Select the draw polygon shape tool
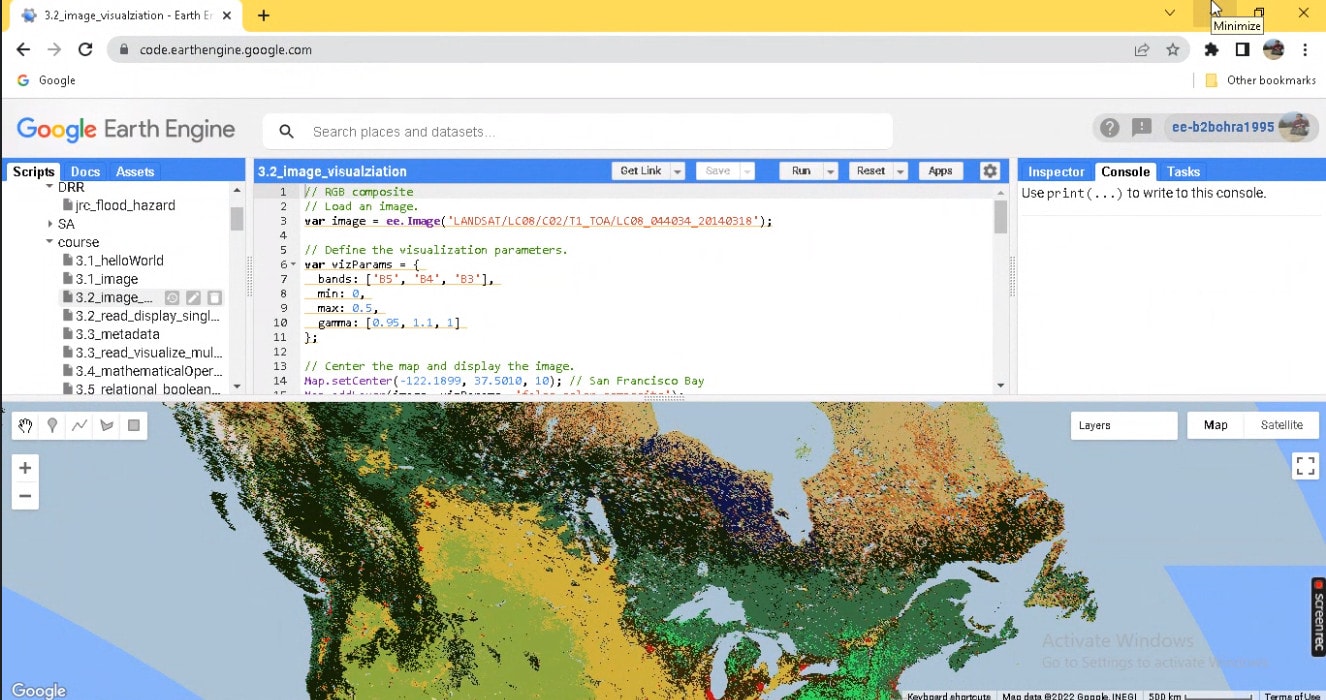 pyautogui.click(x=106, y=426)
